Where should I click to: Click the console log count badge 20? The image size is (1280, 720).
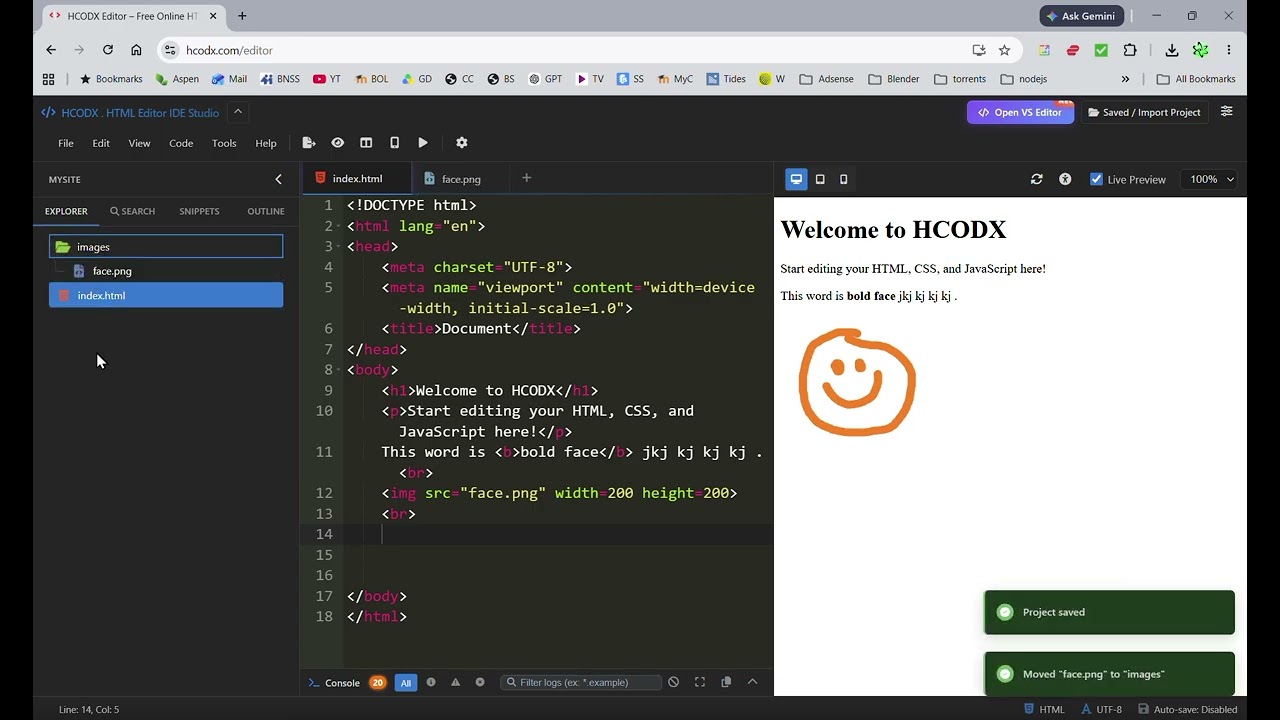pyautogui.click(x=377, y=683)
